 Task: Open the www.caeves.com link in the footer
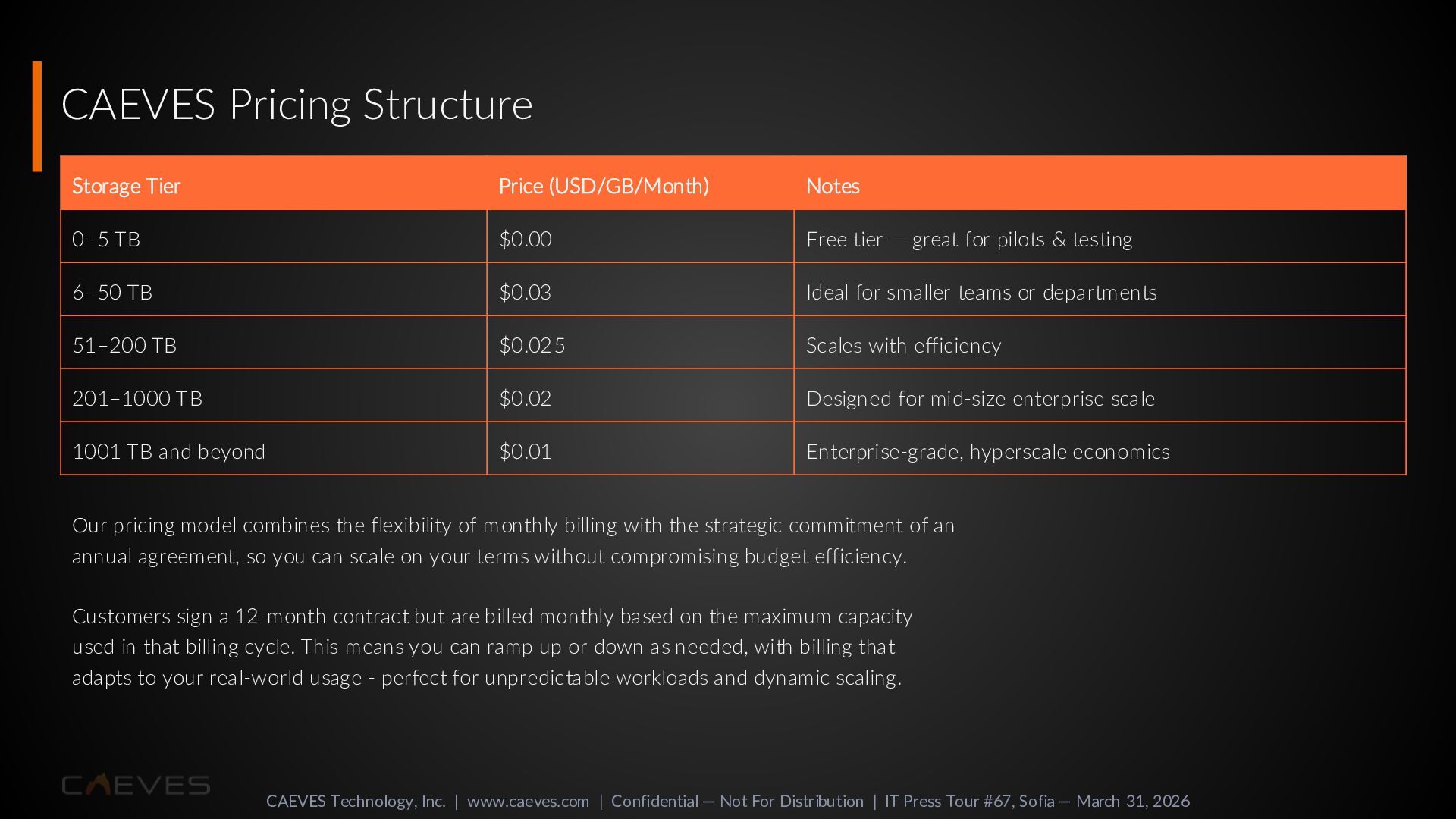coord(528,801)
